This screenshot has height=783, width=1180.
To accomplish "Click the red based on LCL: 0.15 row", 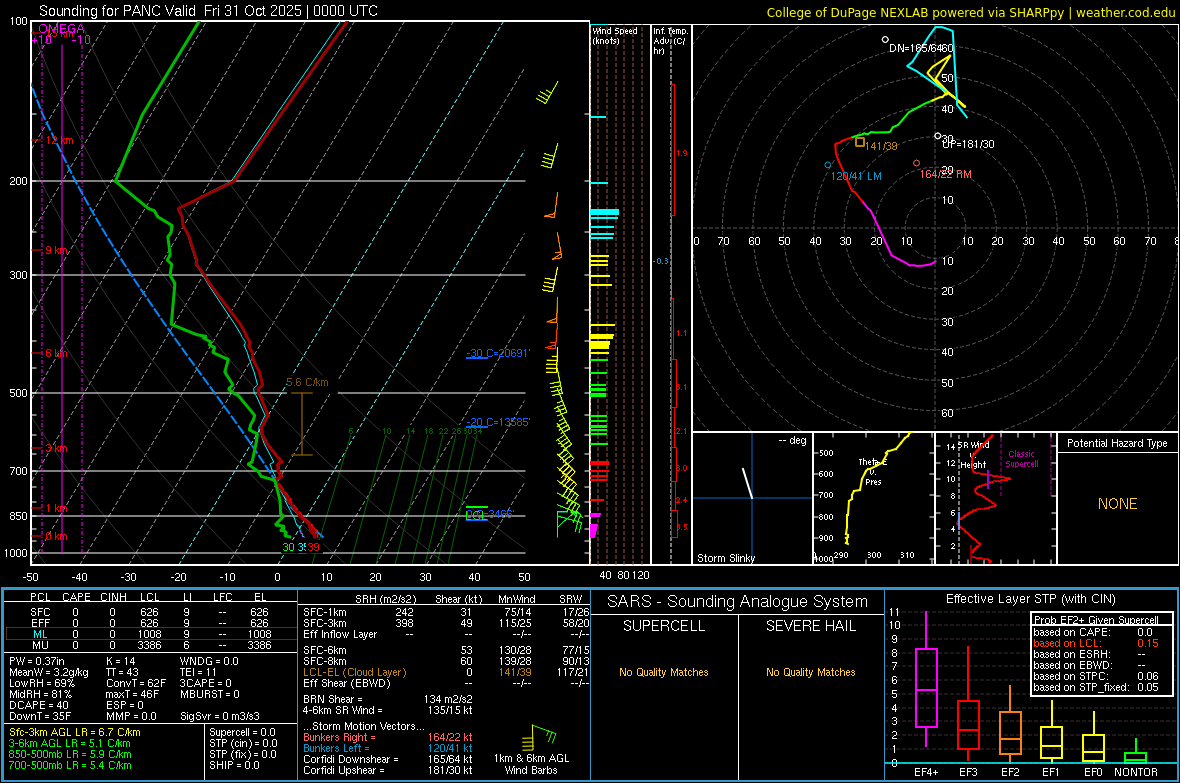I will coord(1096,643).
